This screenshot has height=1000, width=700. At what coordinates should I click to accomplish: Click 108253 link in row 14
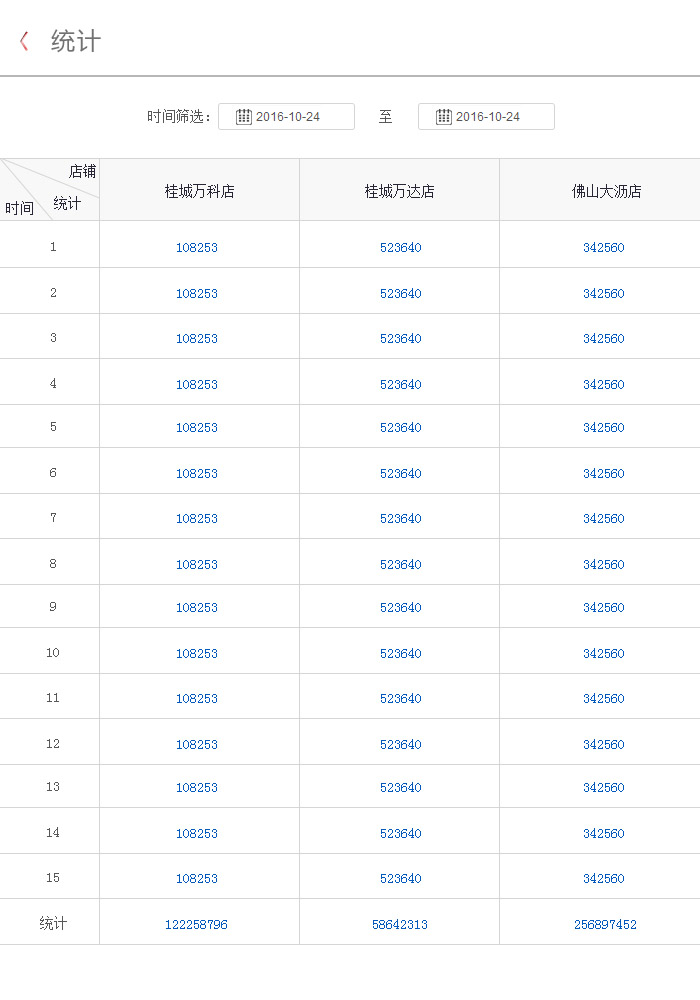pos(197,834)
